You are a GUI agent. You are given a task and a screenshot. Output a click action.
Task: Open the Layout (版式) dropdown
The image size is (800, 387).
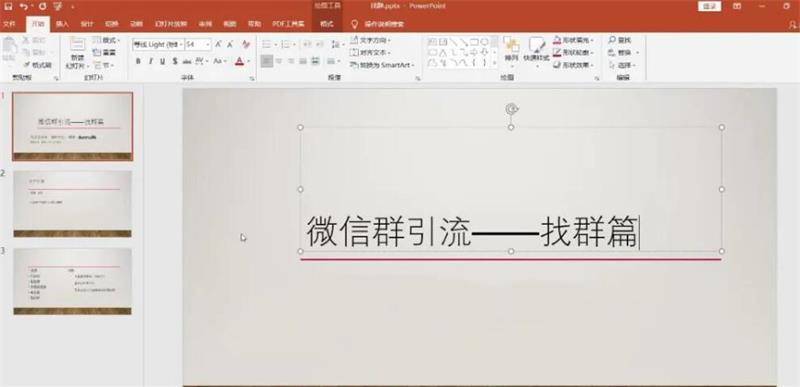[107, 40]
